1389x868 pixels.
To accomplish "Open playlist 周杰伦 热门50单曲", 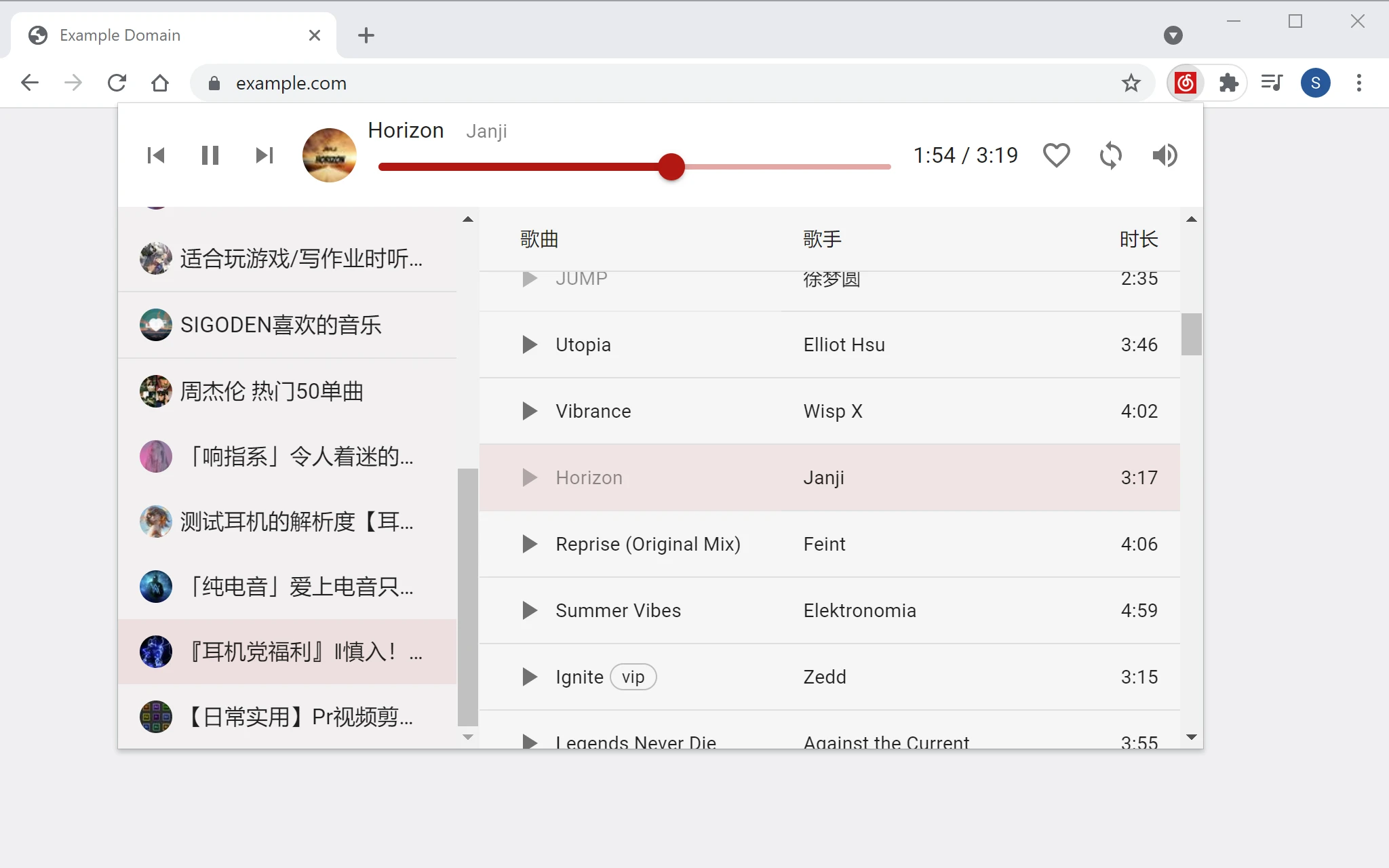I will point(288,391).
